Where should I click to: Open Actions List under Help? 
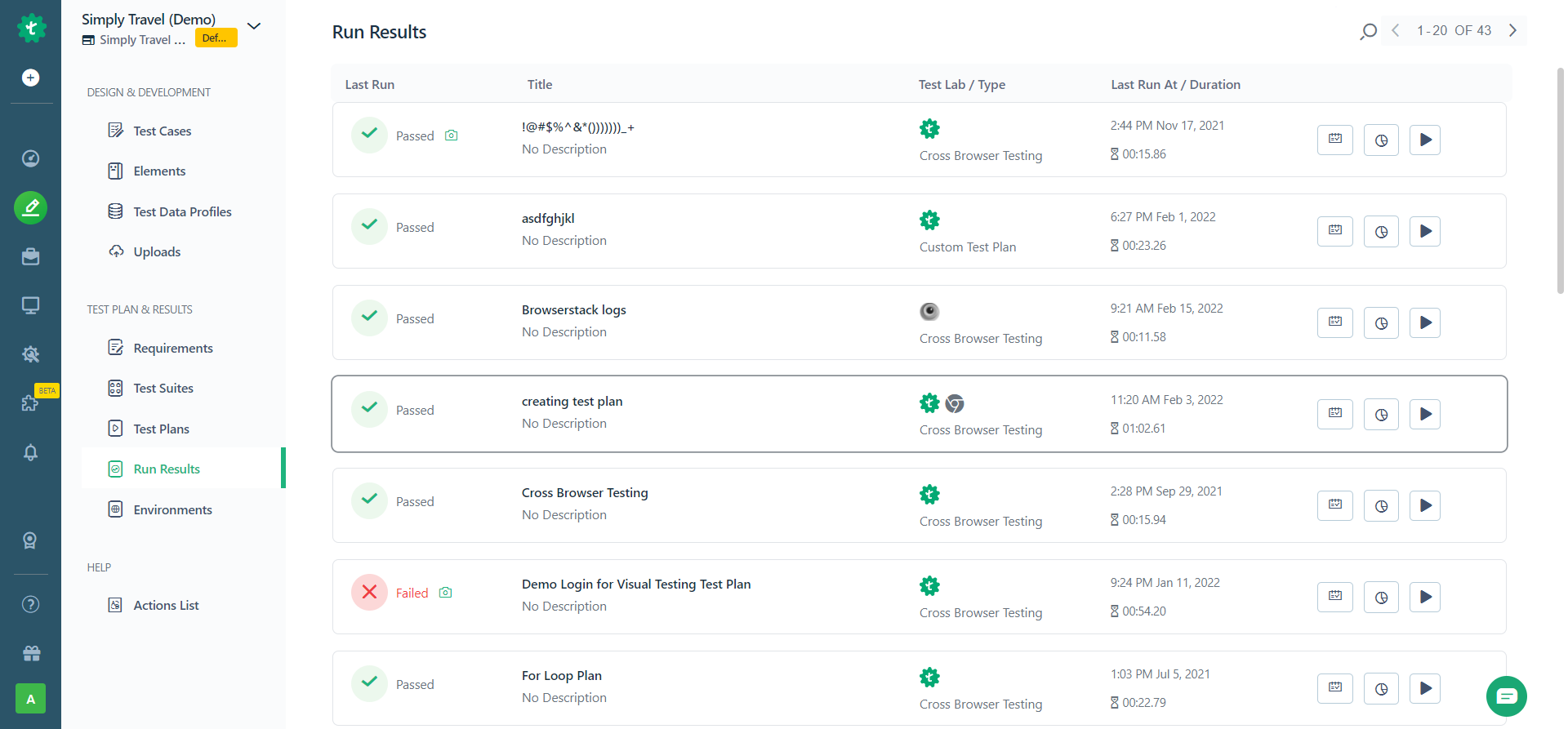[x=166, y=605]
